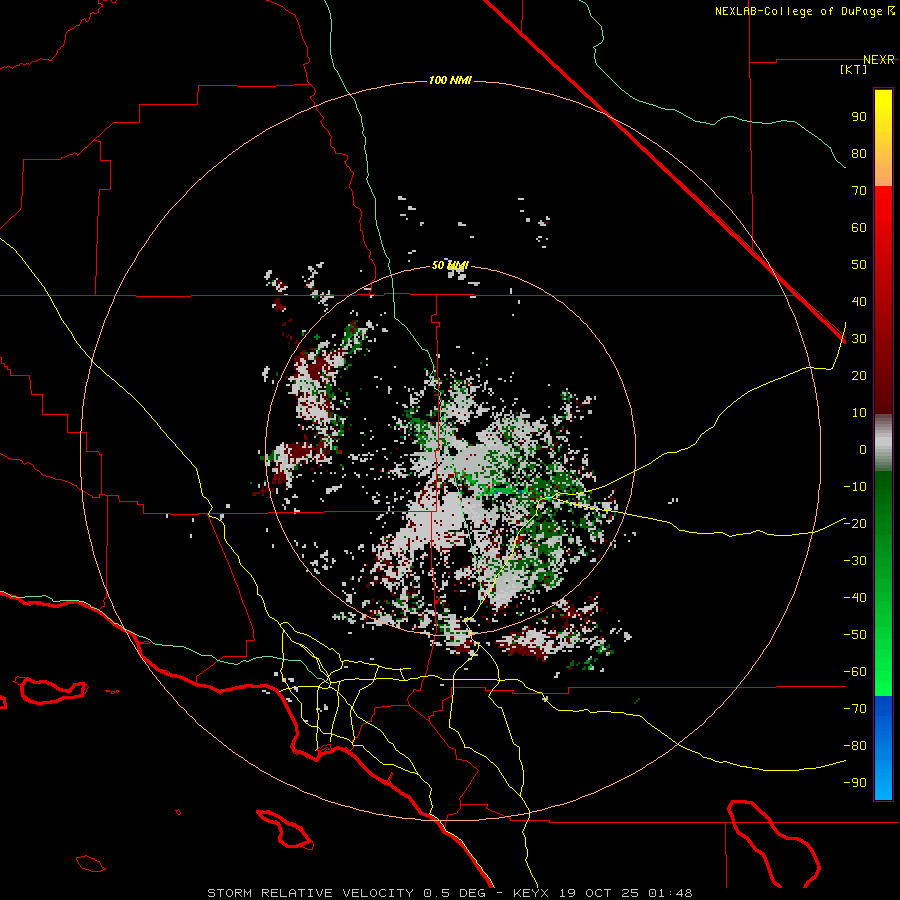Click the 80 value on velocity scale
The height and width of the screenshot is (900, 900).
(x=859, y=154)
